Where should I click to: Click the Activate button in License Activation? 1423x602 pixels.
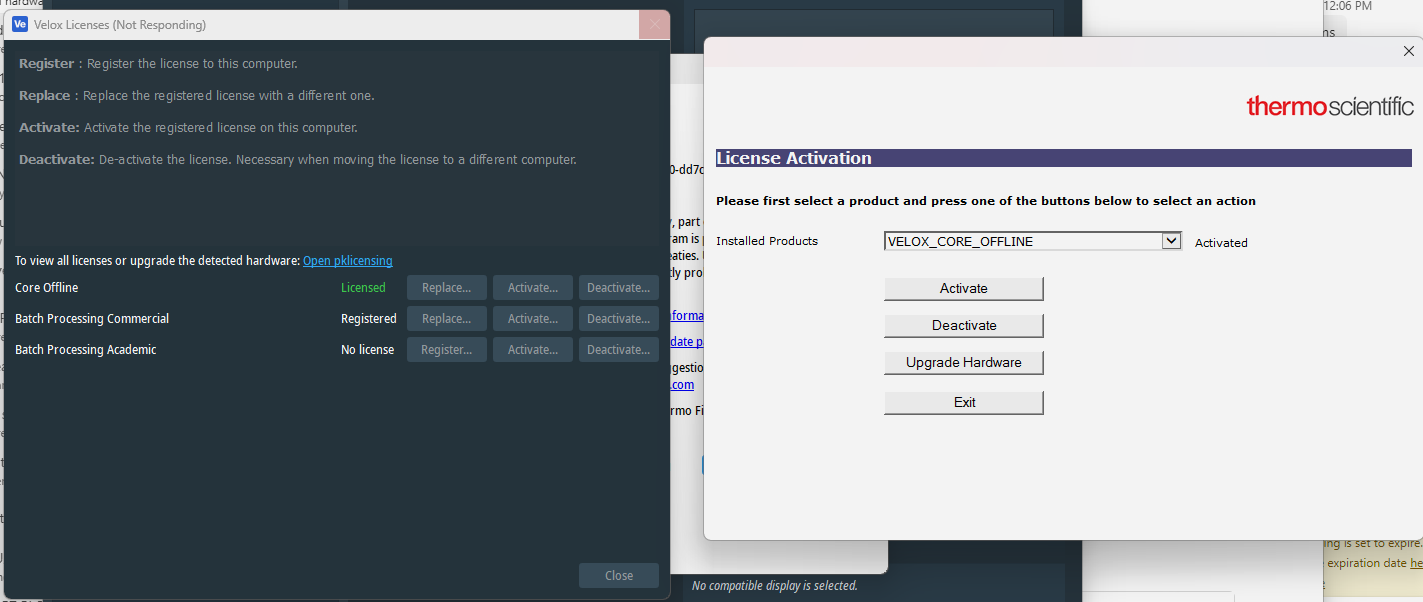tap(964, 288)
